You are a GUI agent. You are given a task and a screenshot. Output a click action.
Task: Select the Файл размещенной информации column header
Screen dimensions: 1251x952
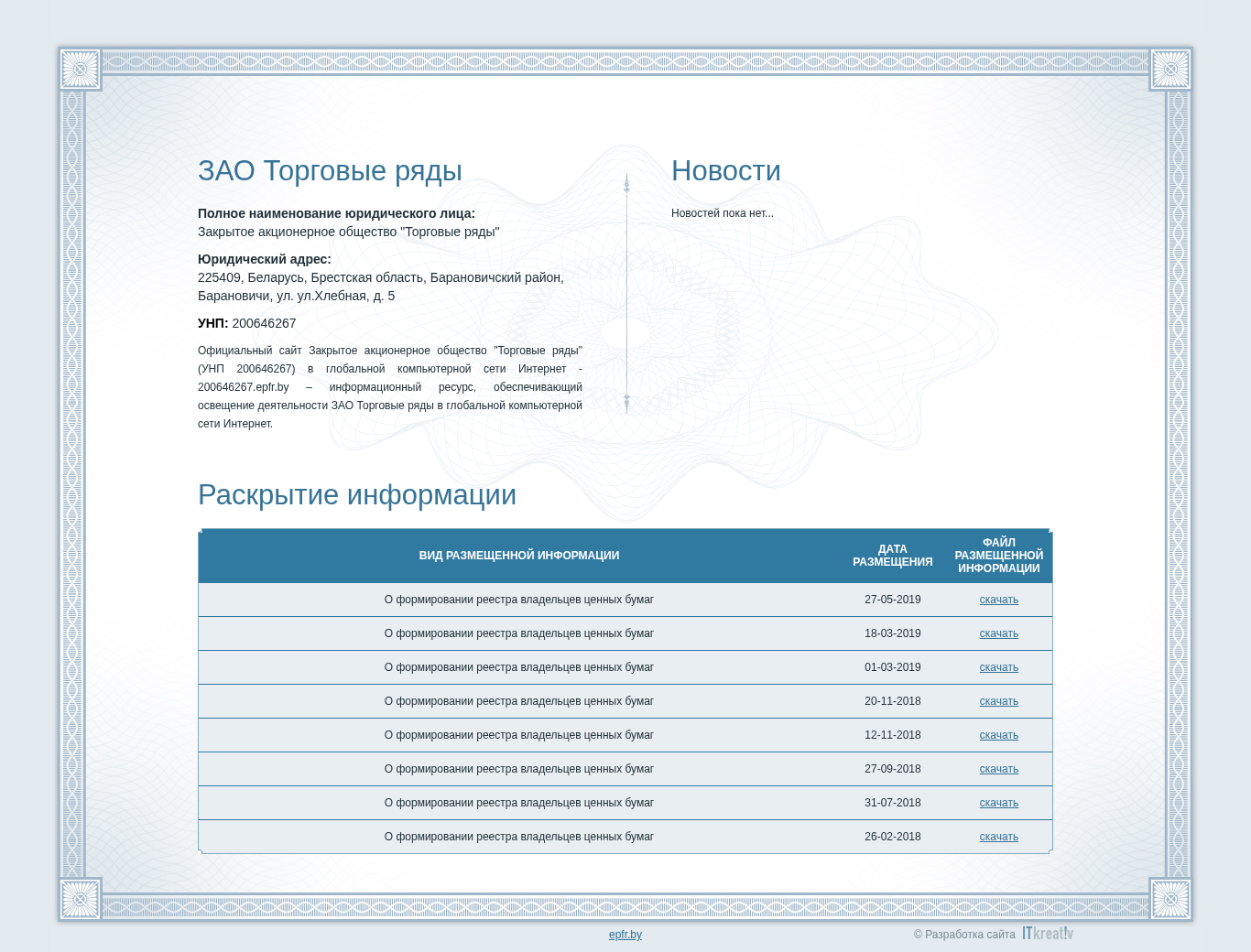(x=999, y=556)
